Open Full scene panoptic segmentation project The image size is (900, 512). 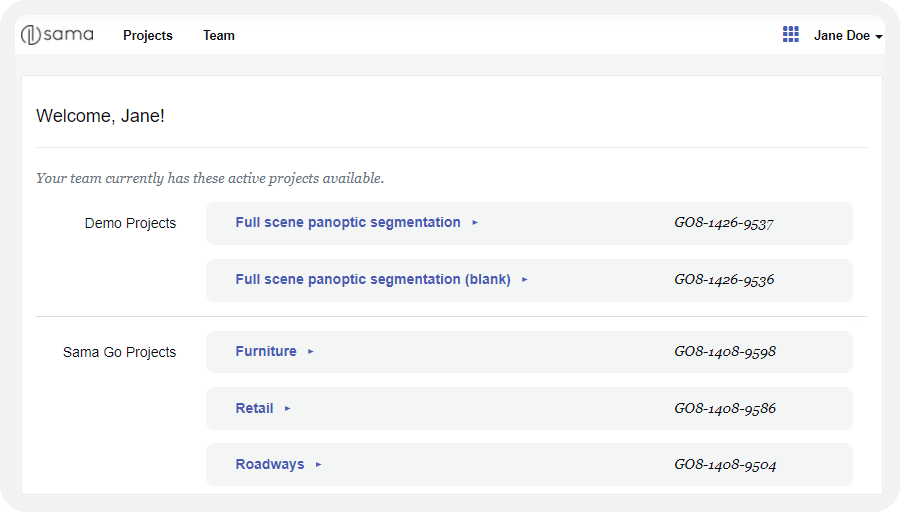[348, 223]
